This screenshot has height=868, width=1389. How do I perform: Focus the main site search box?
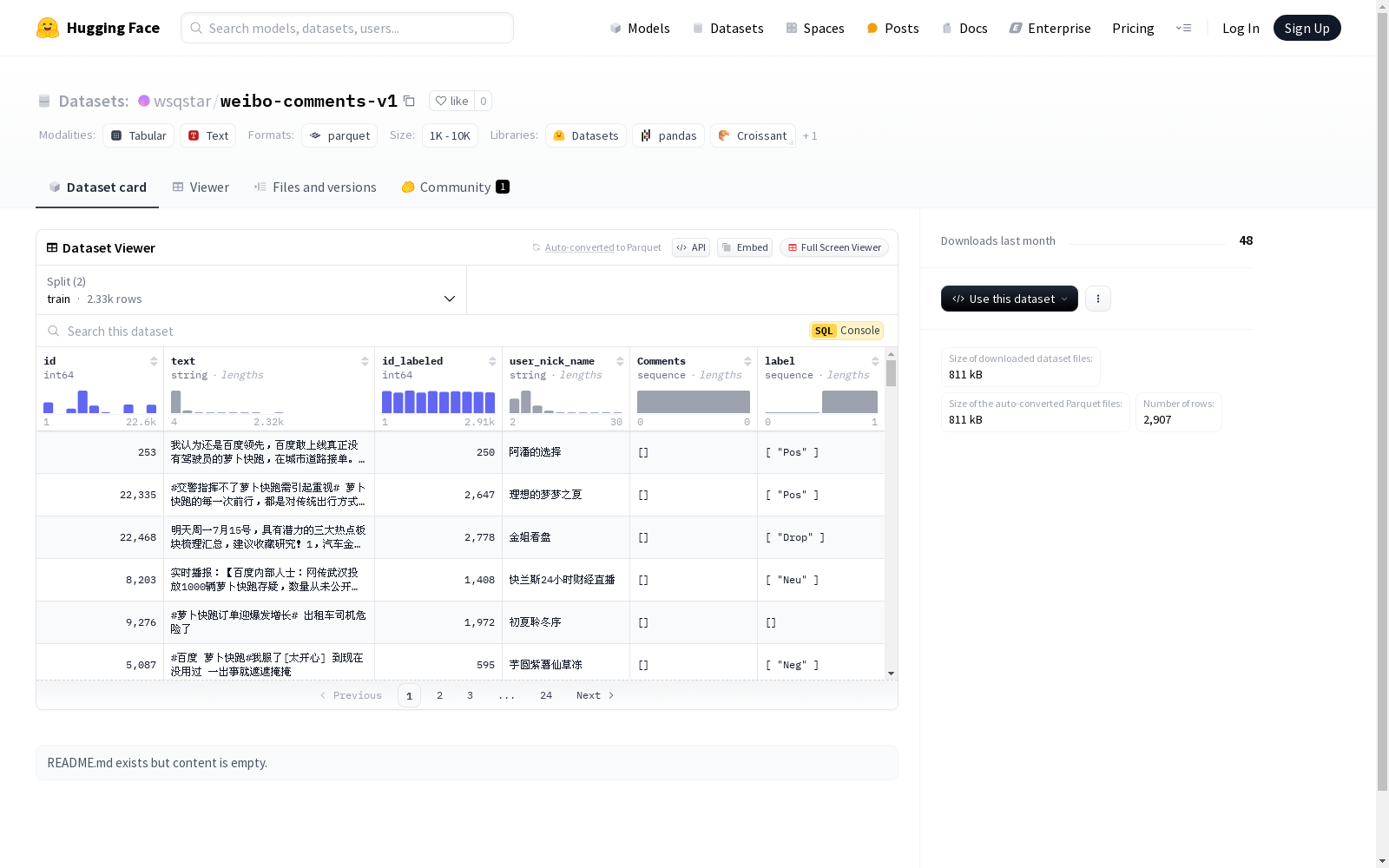[x=347, y=28]
